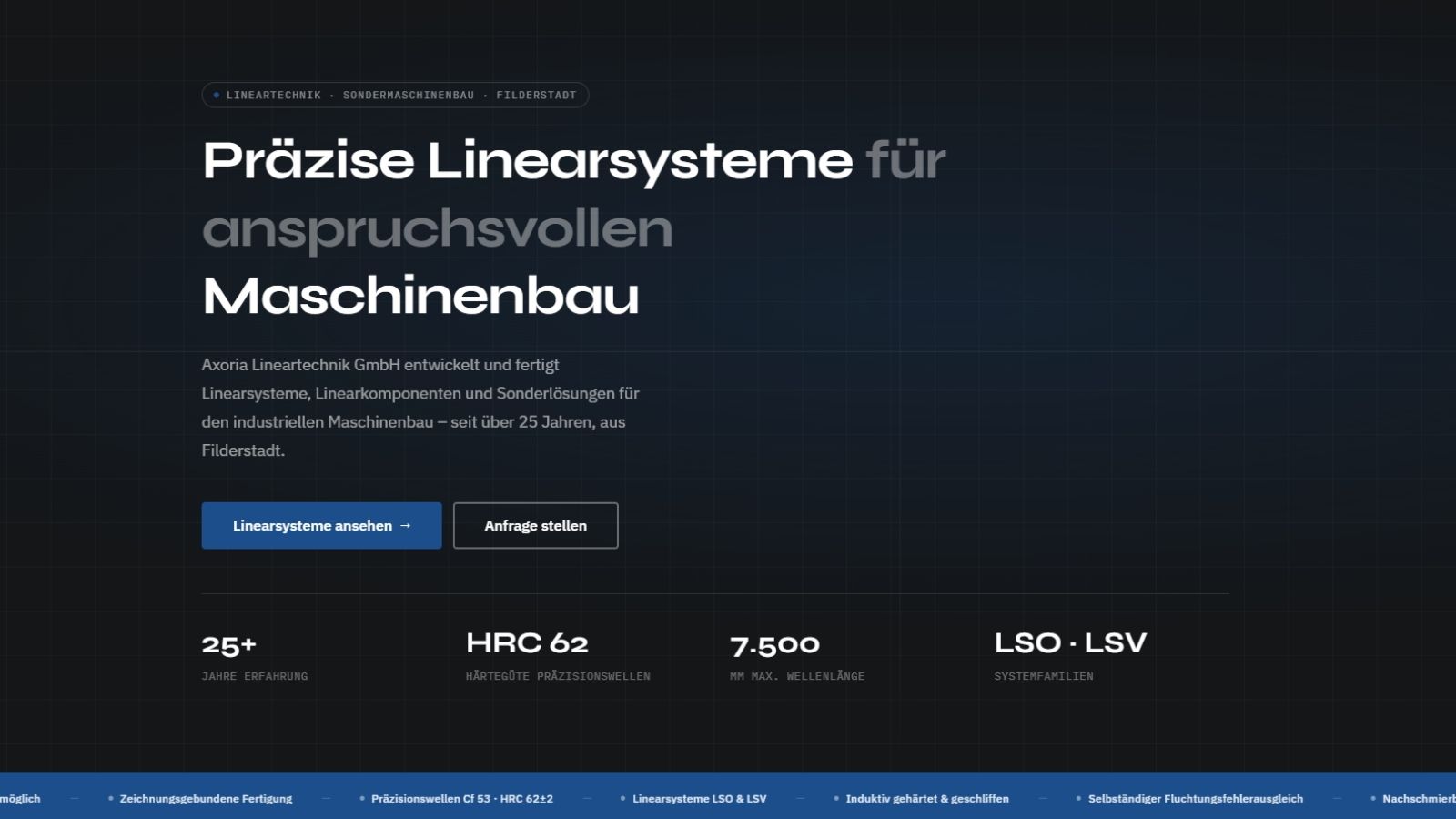Open the Anfrage stellen button
Screen dimensions: 1456x819
[535, 525]
